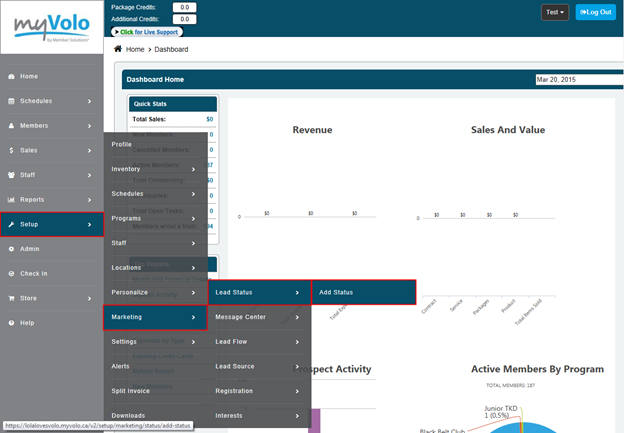624x433 pixels.
Task: Click the Home breadcrumb link
Action: pyautogui.click(x=134, y=49)
